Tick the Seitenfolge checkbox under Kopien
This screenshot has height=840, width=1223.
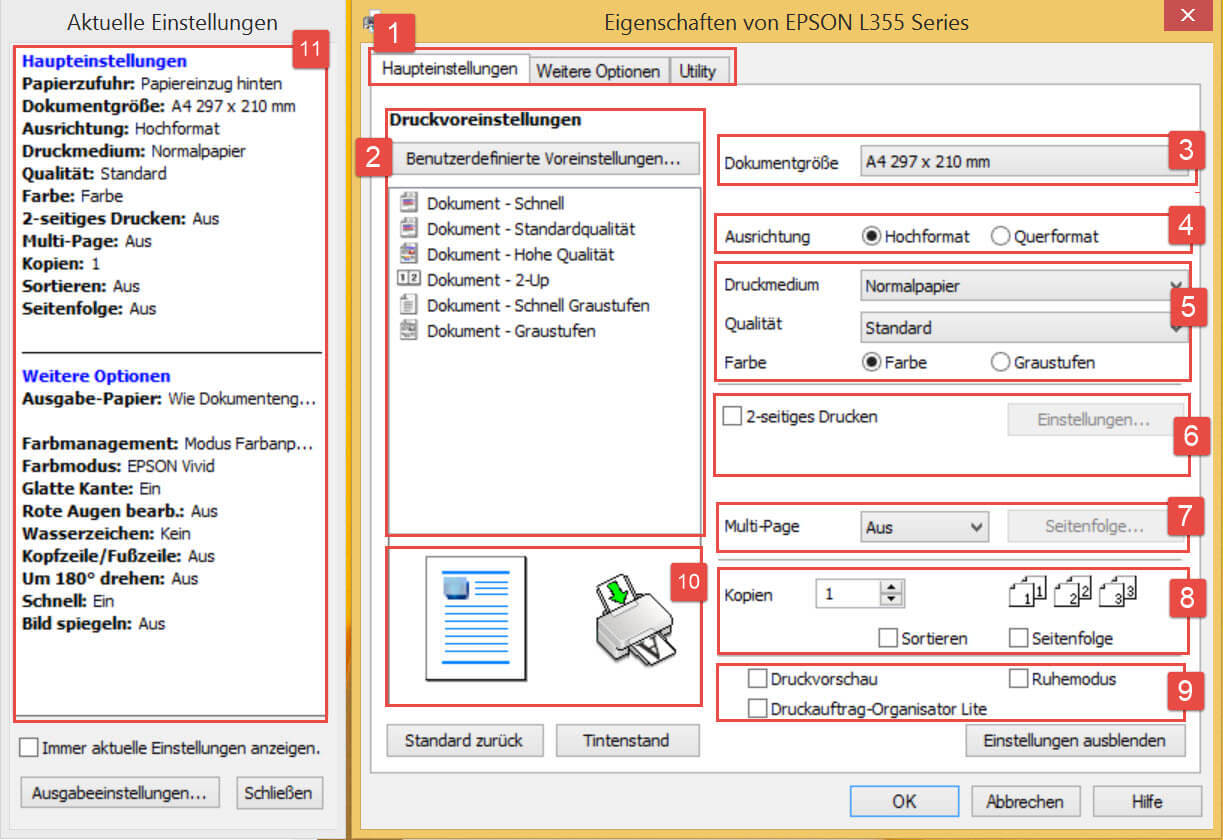pos(1018,637)
